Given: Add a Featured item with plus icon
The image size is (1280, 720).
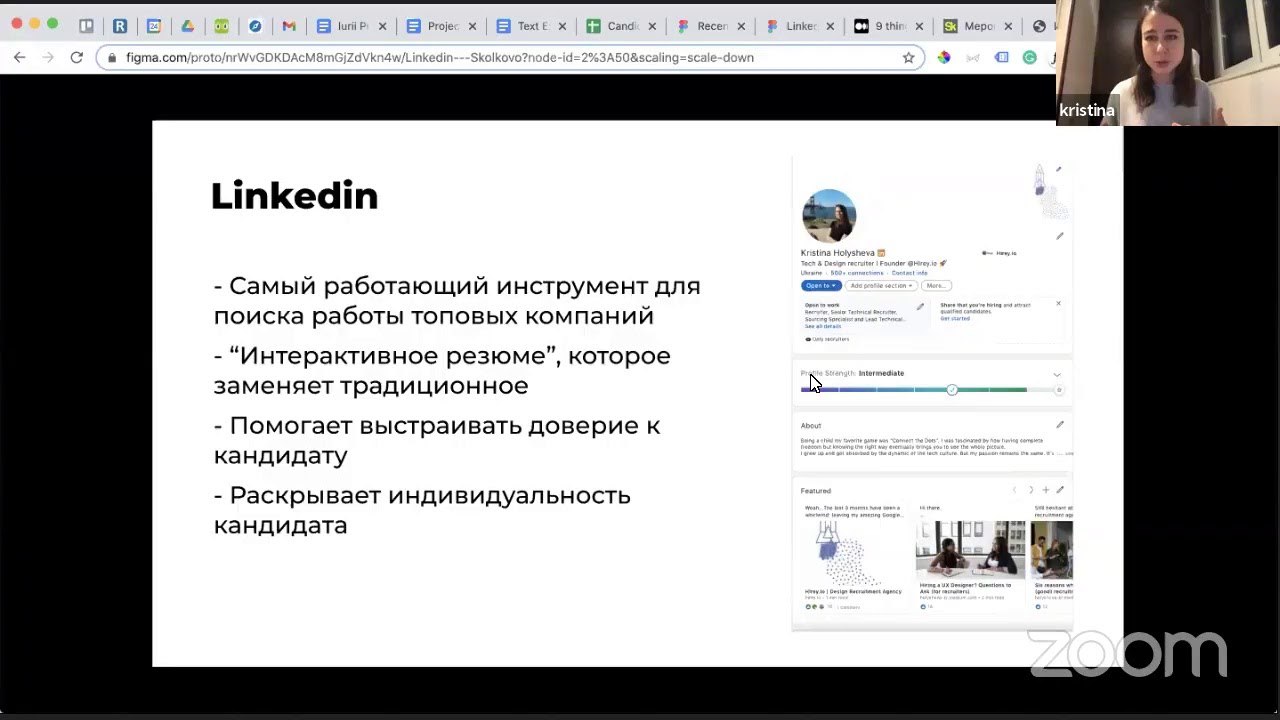Looking at the screenshot, I should (1046, 490).
